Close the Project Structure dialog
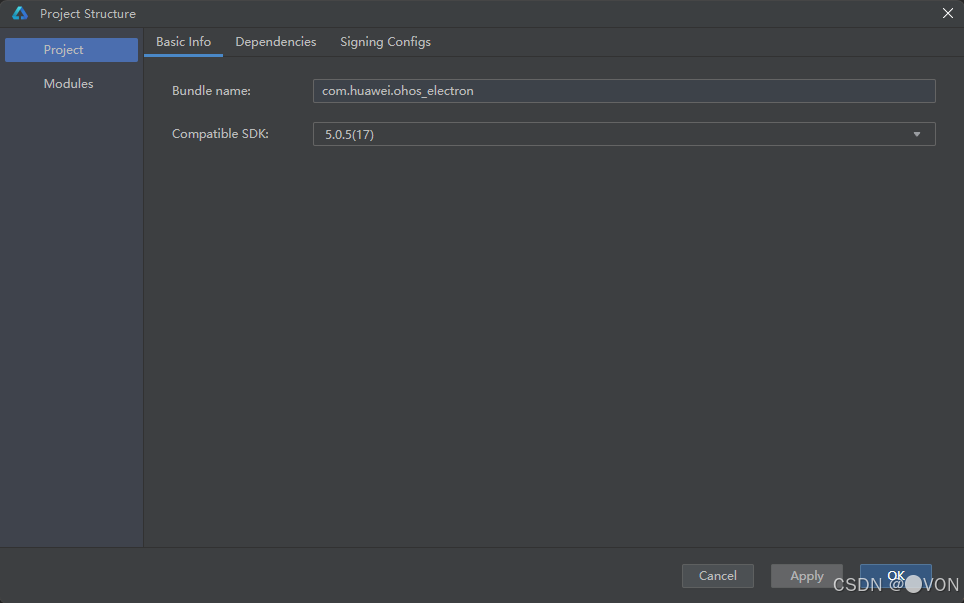964x603 pixels. click(947, 13)
